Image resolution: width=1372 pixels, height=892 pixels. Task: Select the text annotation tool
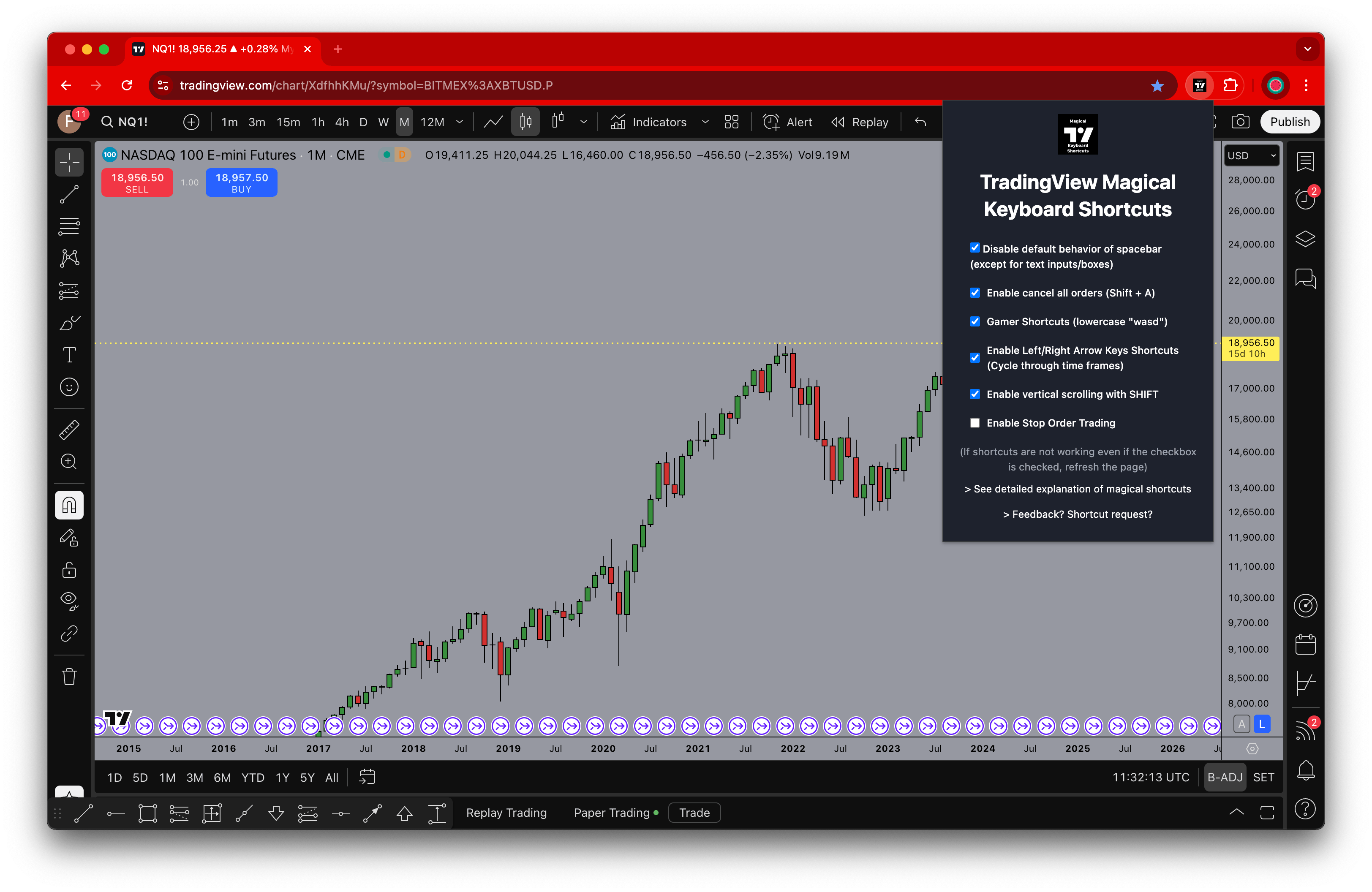pos(69,355)
